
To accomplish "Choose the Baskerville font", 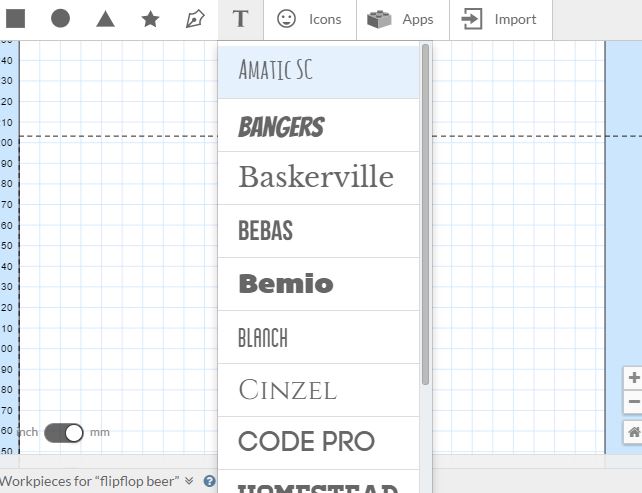I will 319,178.
